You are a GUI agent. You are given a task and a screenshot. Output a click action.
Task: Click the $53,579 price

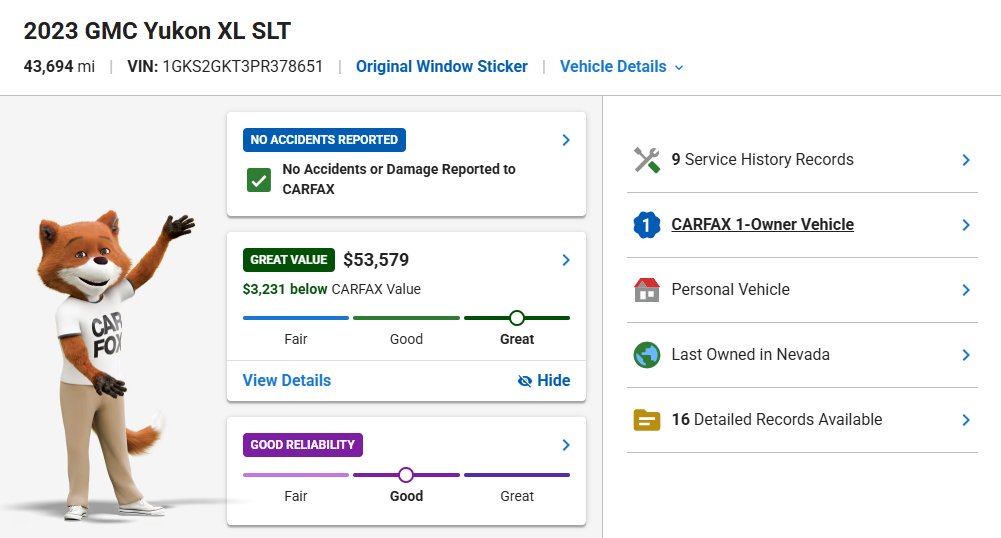(x=376, y=260)
